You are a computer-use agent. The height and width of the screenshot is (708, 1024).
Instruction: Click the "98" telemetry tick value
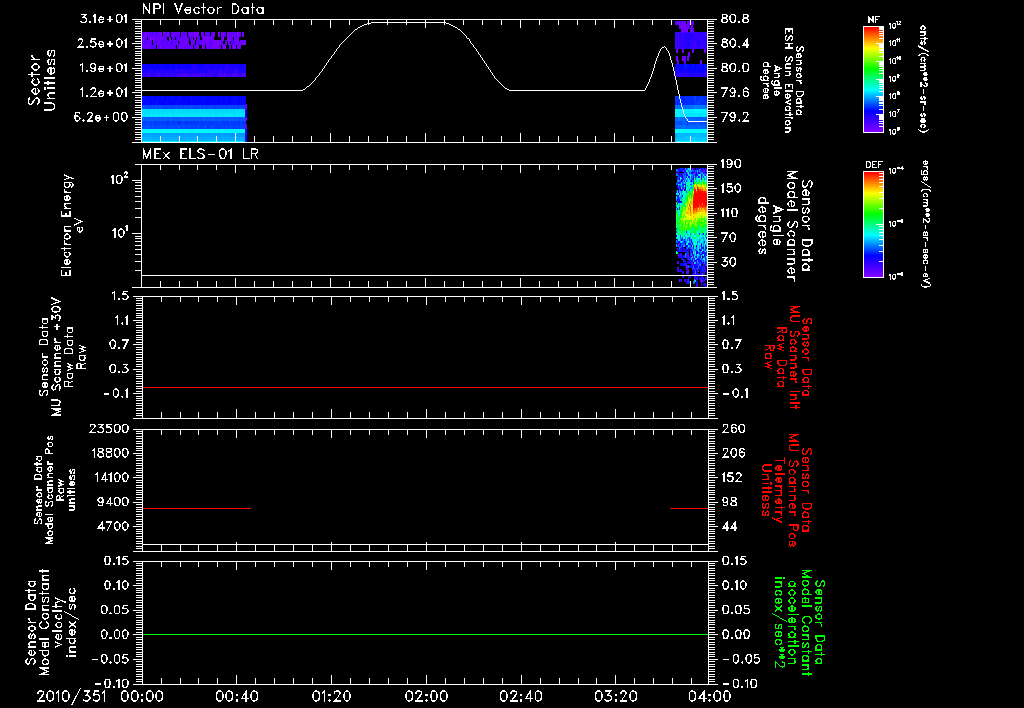729,502
